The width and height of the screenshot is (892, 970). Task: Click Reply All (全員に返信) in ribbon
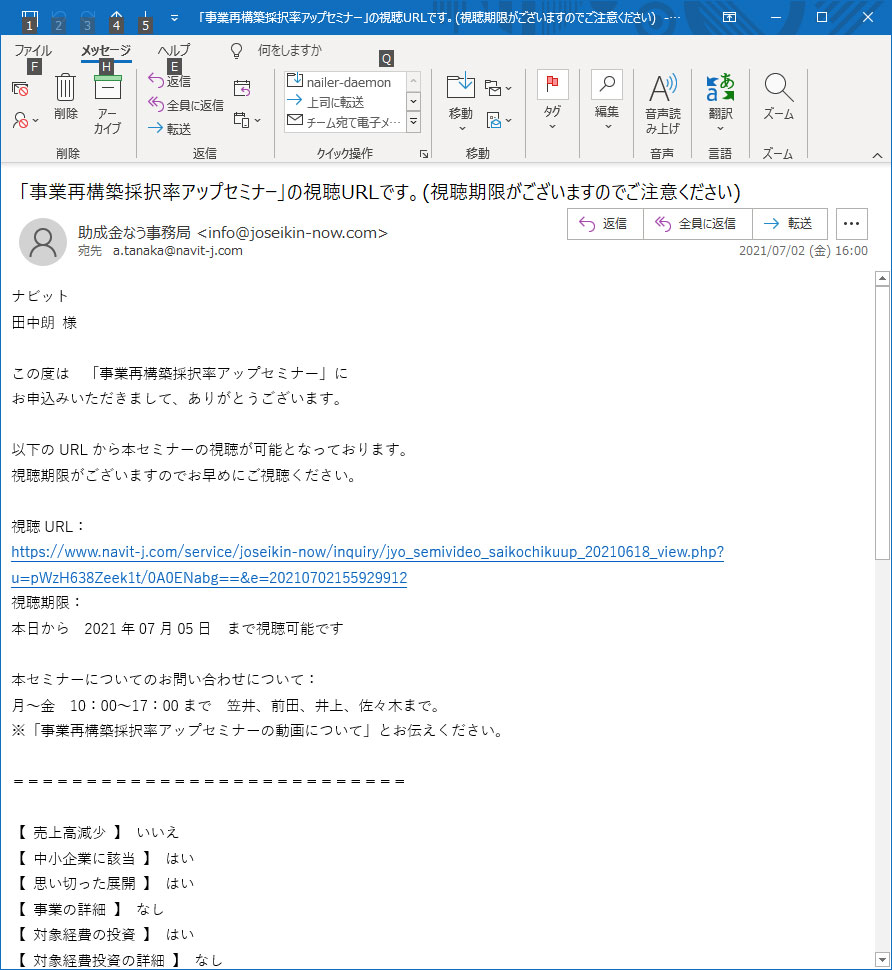pyautogui.click(x=185, y=104)
